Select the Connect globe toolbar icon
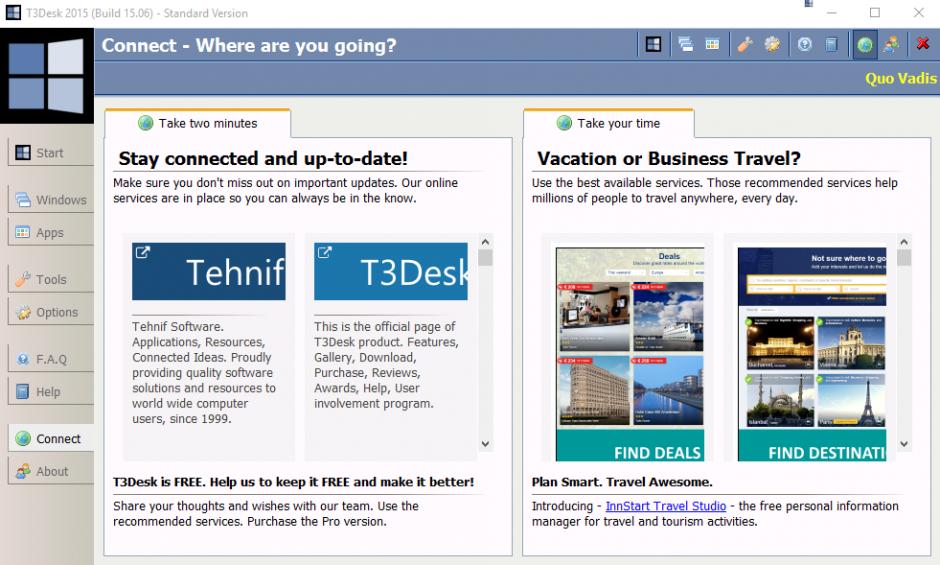Image resolution: width=940 pixels, height=565 pixels. pos(864,45)
